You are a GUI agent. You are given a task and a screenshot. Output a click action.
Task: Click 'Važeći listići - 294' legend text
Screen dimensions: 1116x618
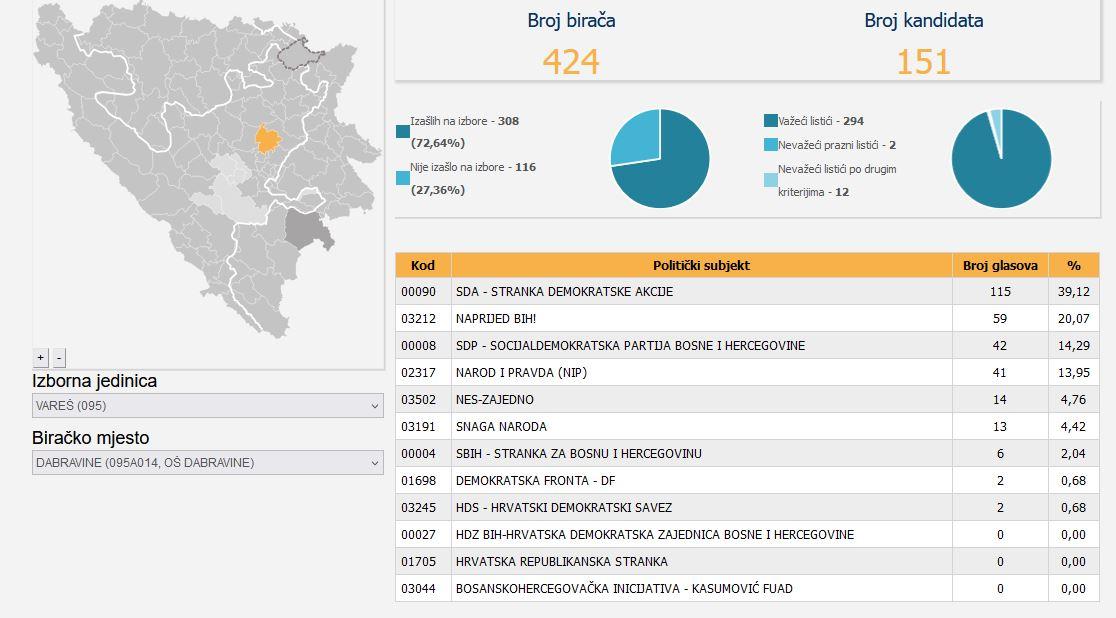[x=821, y=121]
